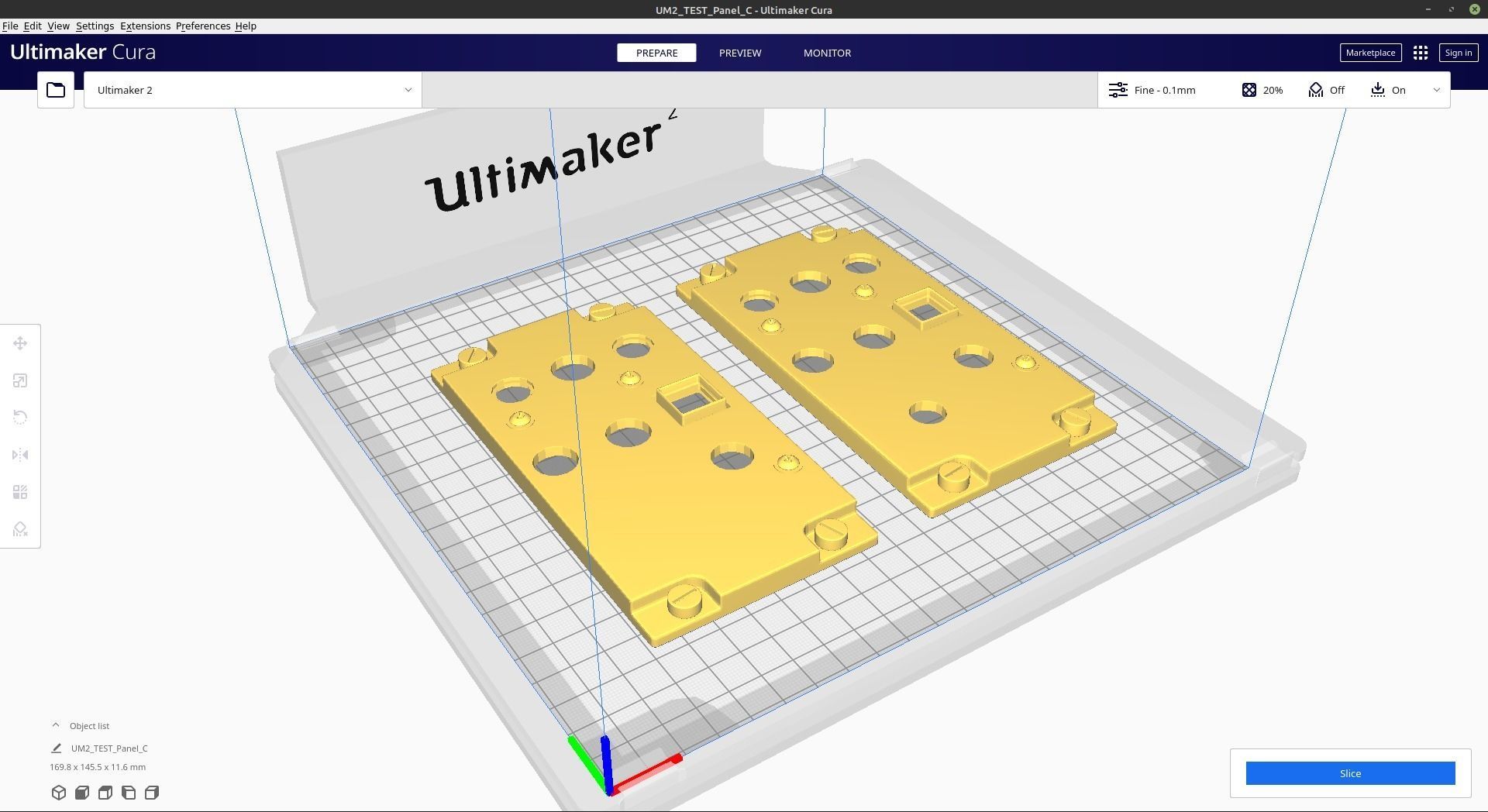Viewport: 1488px width, 812px height.
Task: Select the Rotate tool
Action: coord(20,418)
